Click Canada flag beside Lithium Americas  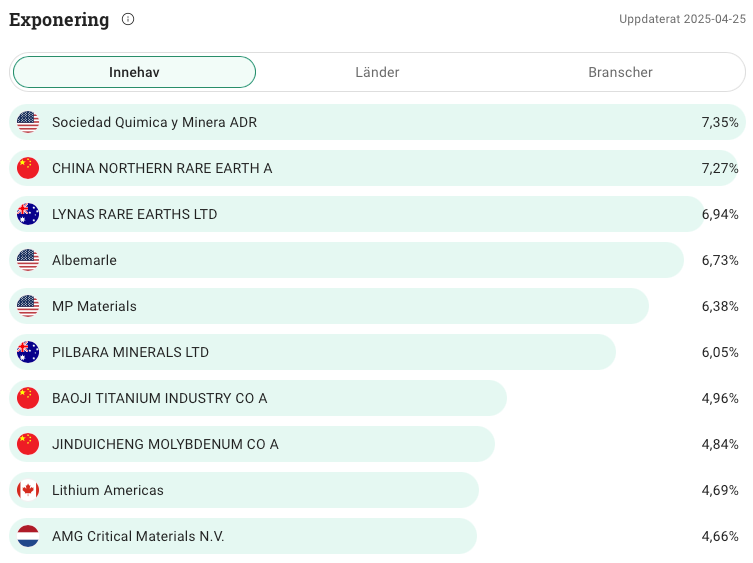point(28,490)
